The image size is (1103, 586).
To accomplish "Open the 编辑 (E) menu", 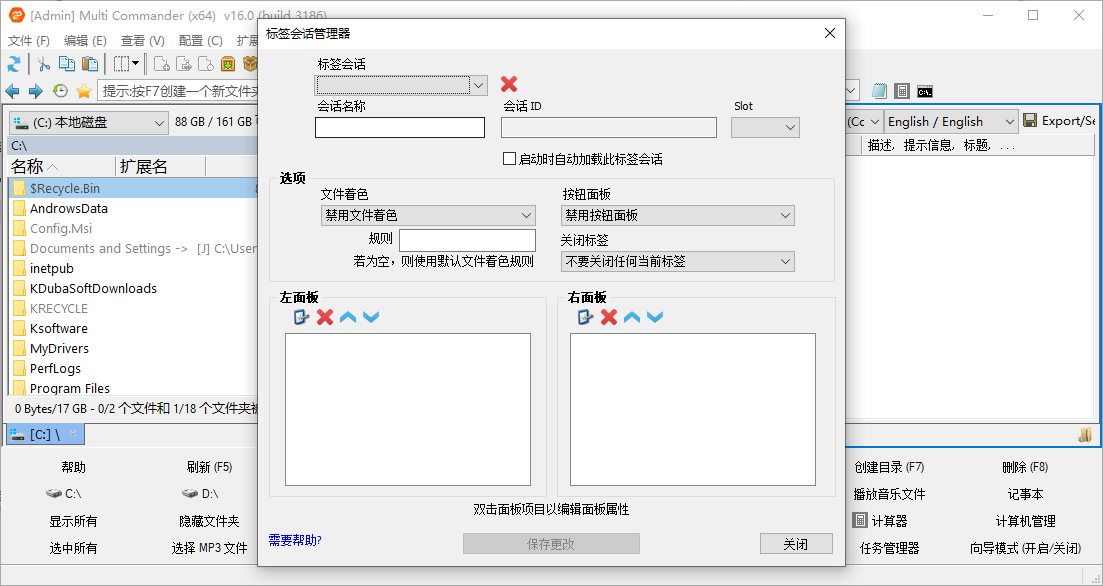I will [85, 41].
